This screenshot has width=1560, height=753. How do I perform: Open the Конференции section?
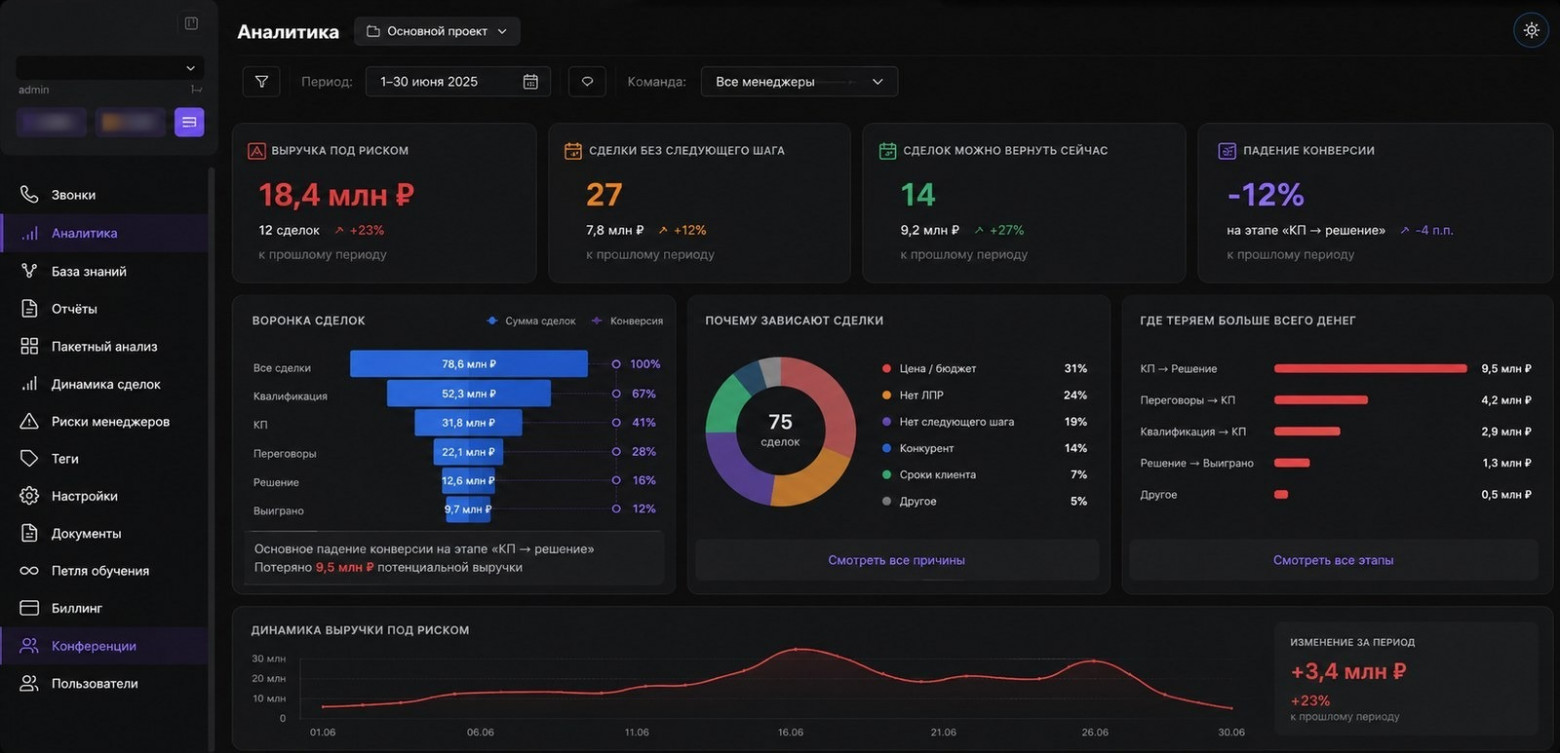click(x=104, y=646)
